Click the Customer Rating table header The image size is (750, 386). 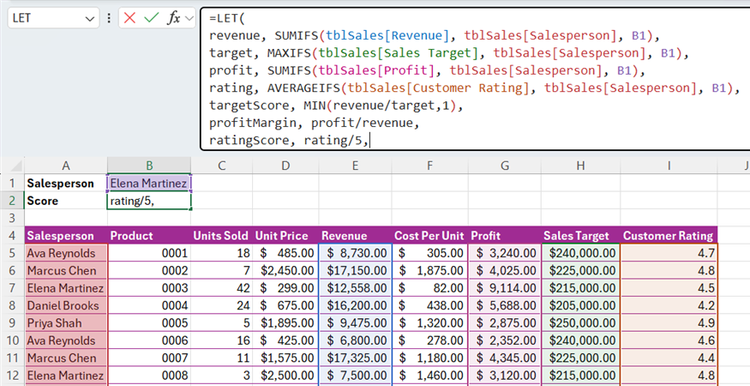pyautogui.click(x=669, y=235)
